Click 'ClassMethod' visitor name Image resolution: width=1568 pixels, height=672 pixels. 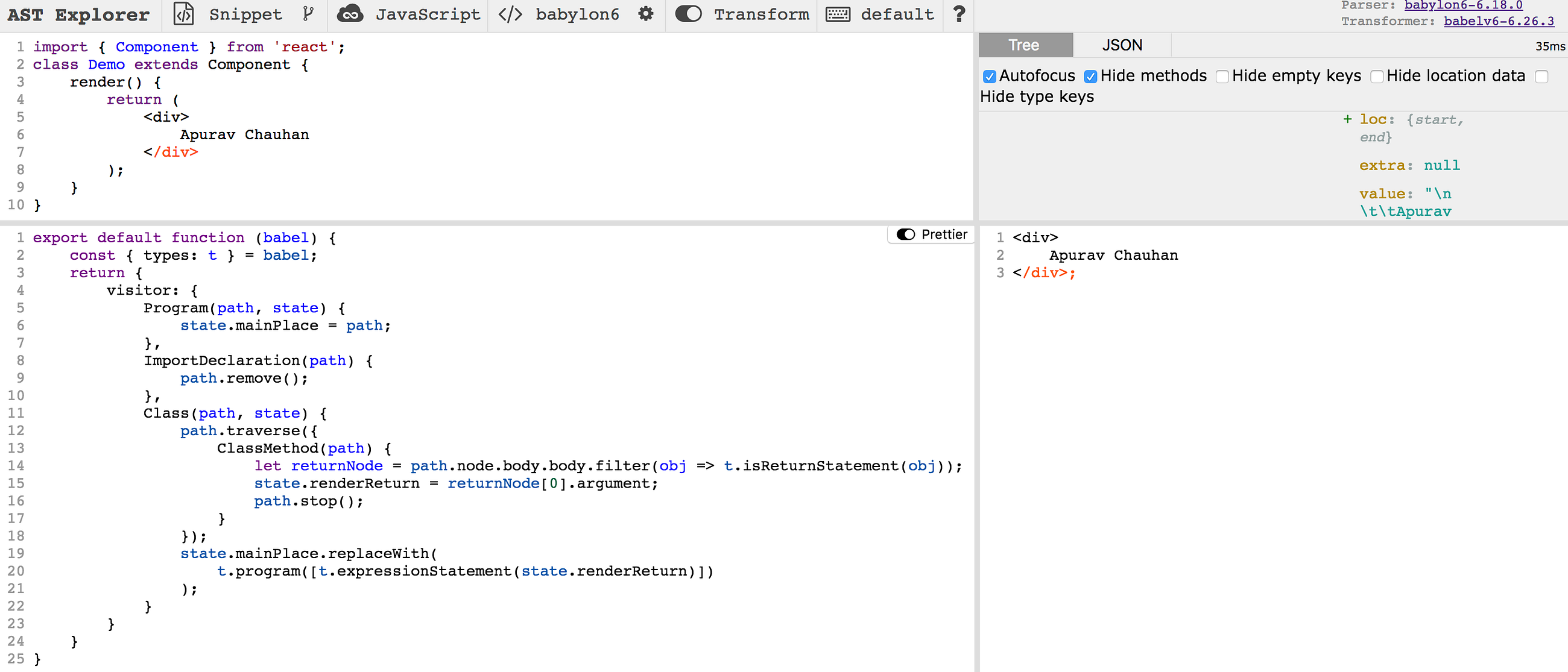pyautogui.click(x=268, y=448)
